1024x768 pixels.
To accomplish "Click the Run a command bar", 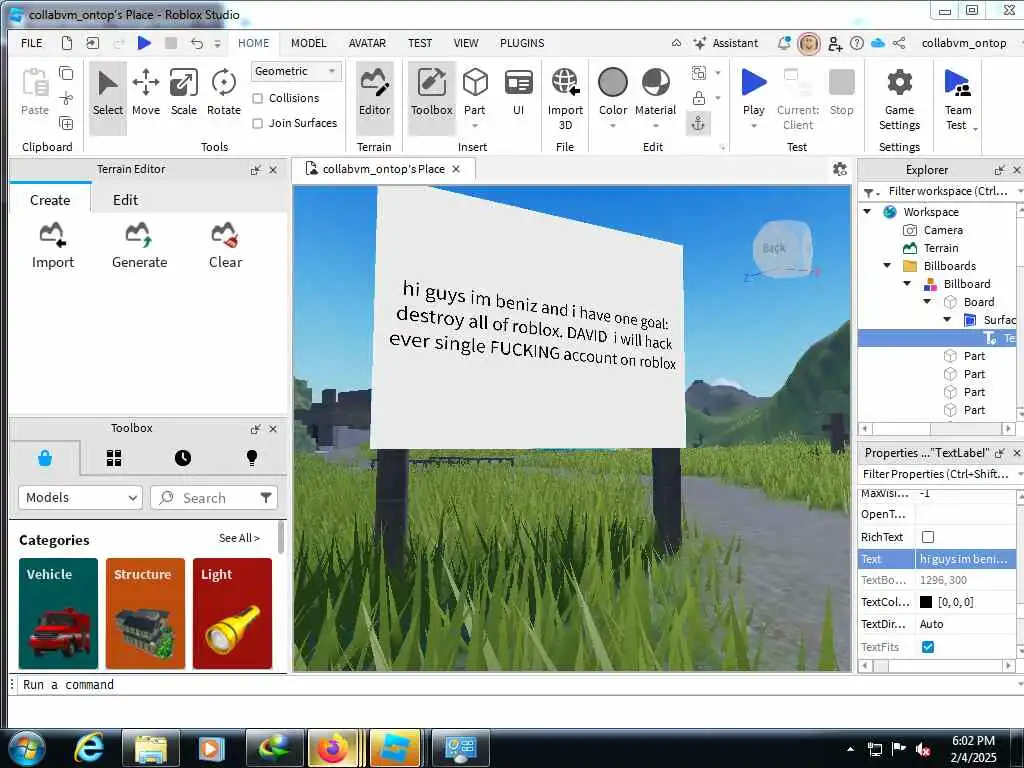I will 516,684.
